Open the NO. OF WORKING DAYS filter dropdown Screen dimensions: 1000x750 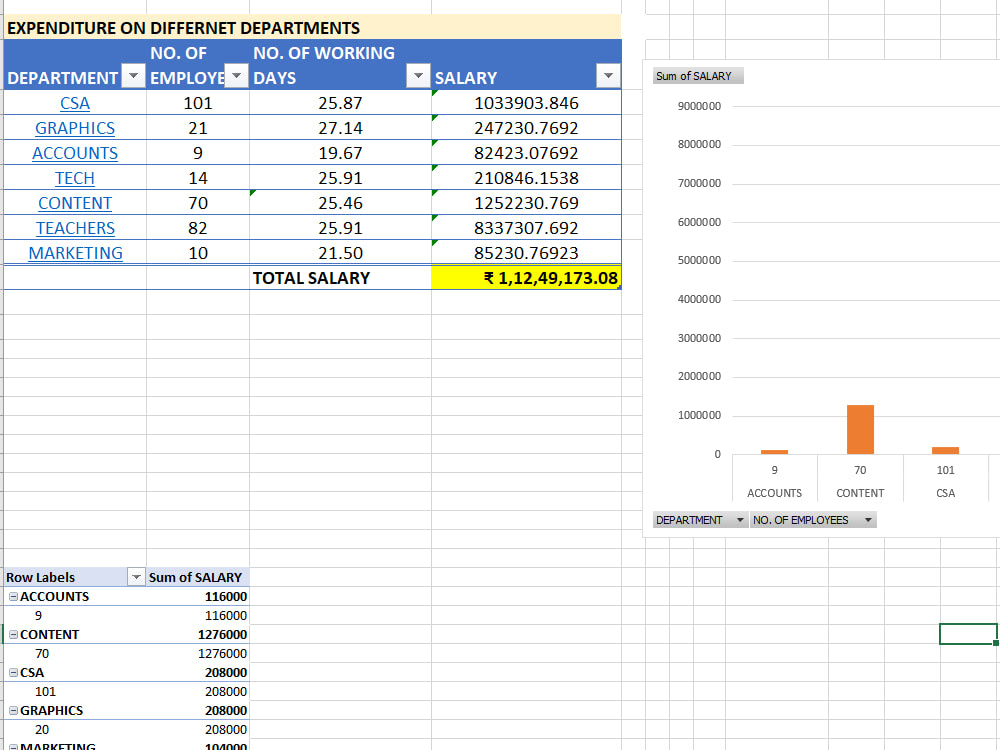[418, 76]
